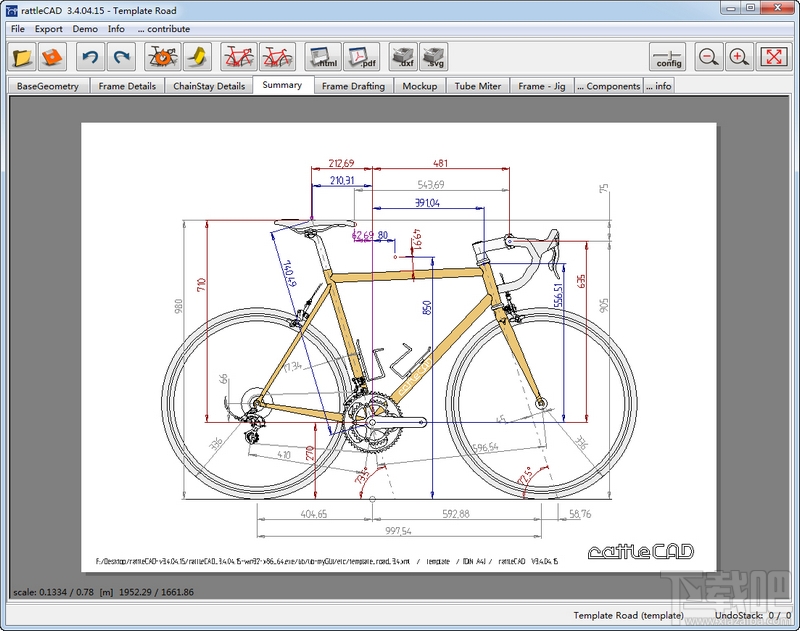Screen dimensions: 800x631
Task: Open the Demo menu
Action: [85, 29]
